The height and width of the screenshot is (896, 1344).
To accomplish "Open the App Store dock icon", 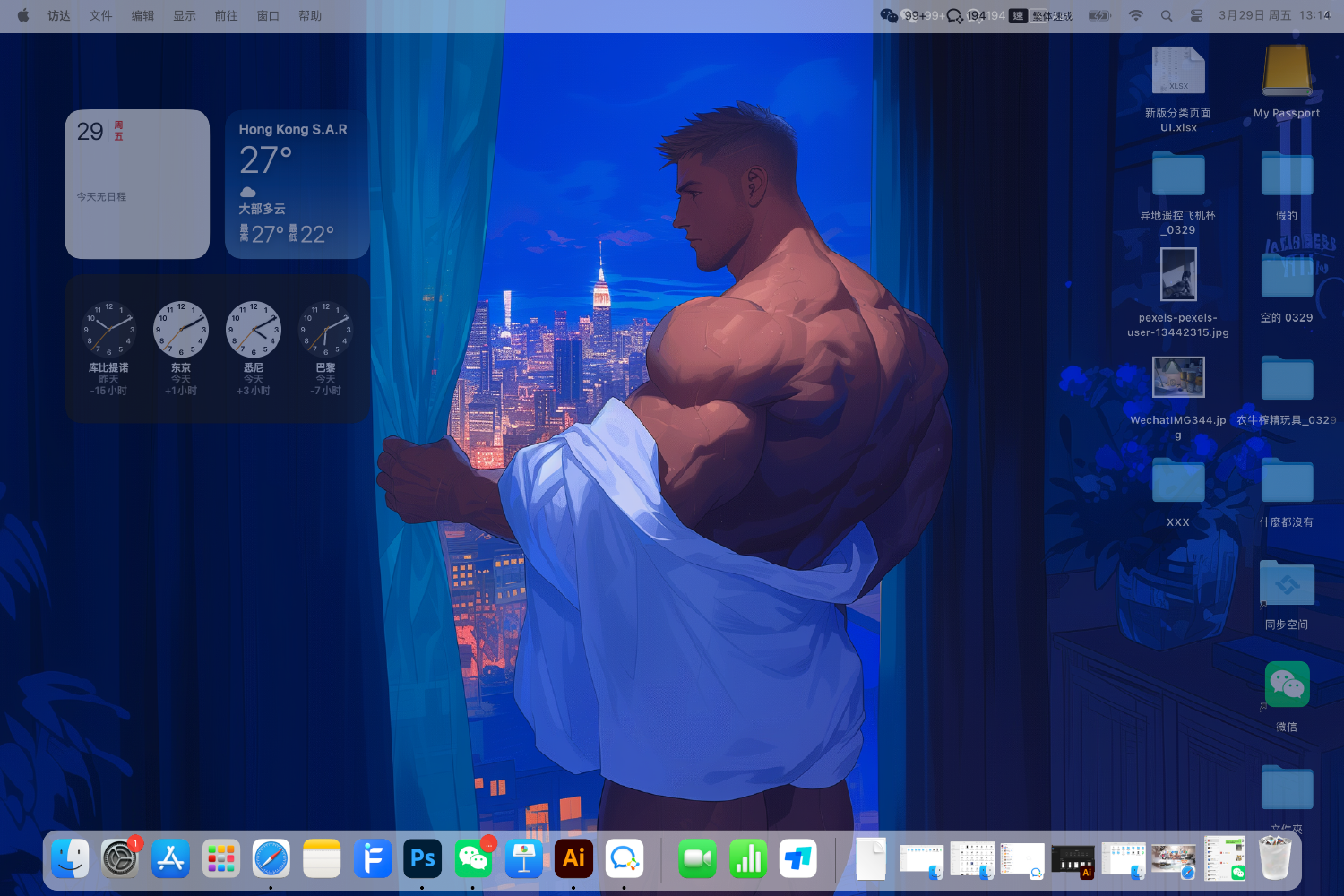I will pos(170,858).
